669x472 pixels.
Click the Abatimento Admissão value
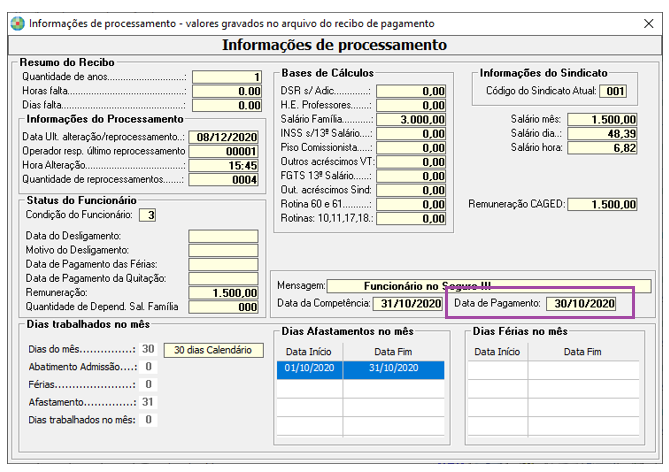(x=148, y=367)
